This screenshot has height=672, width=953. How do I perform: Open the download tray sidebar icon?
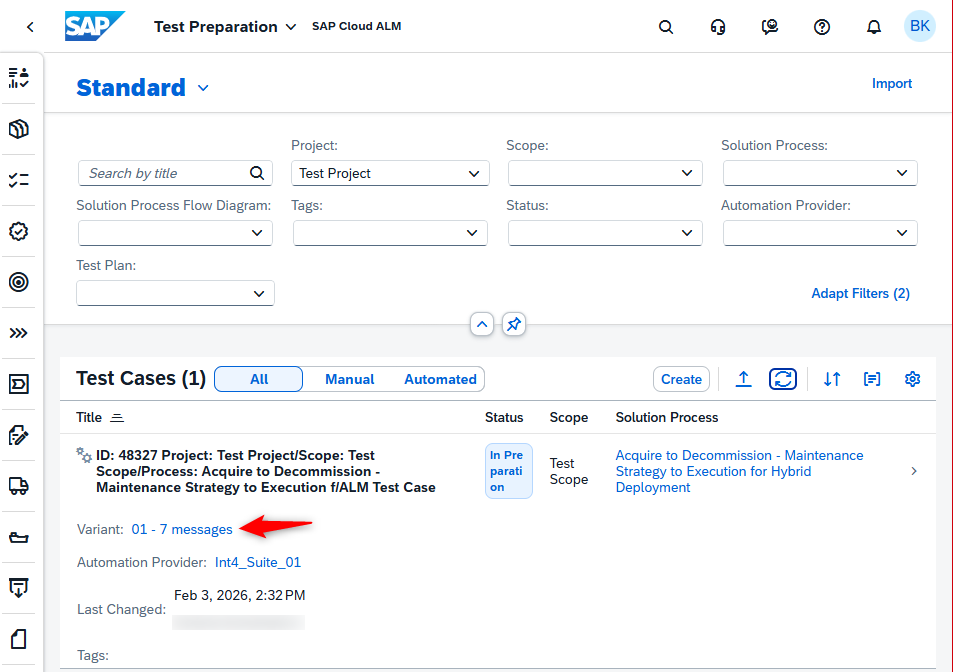click(19, 588)
